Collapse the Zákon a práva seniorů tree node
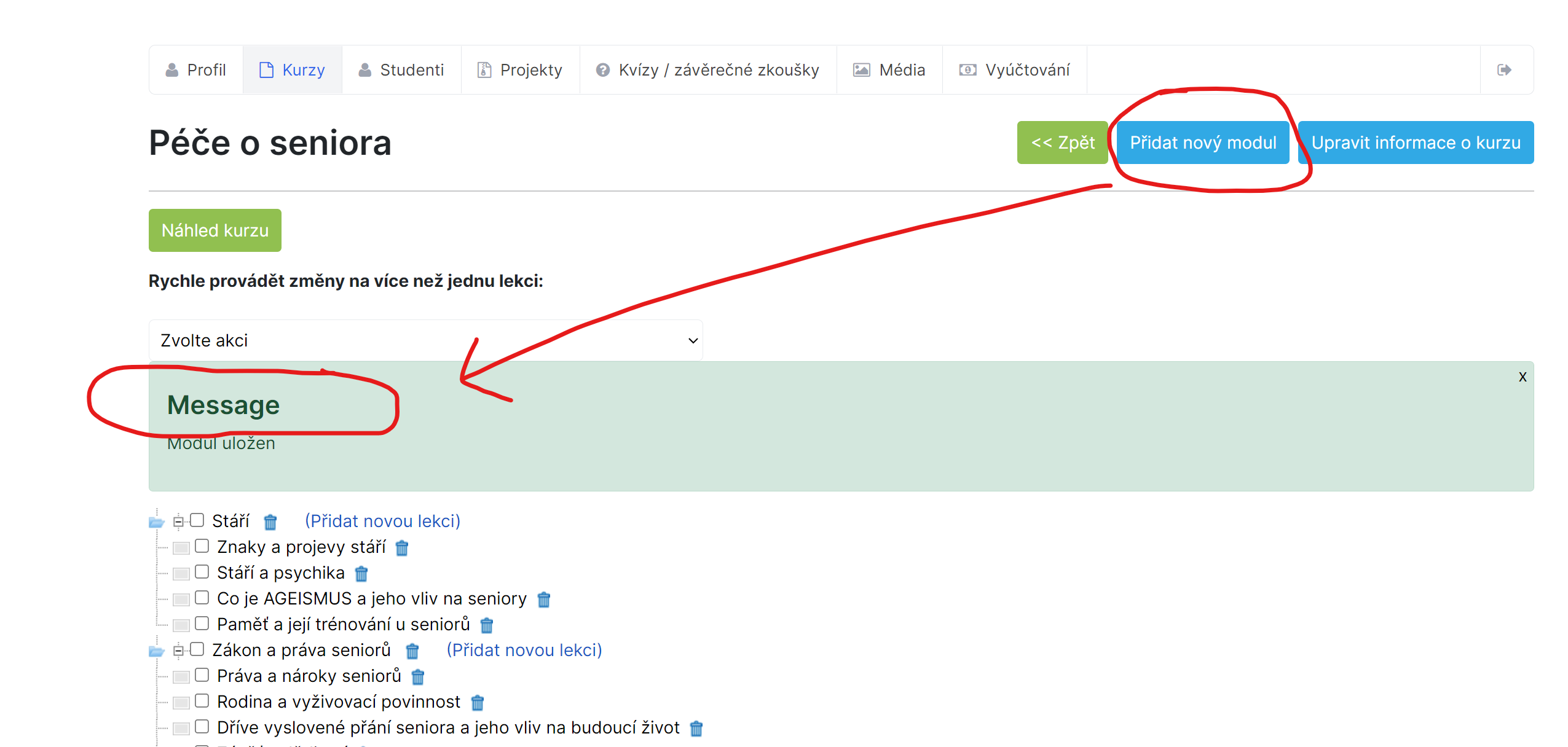This screenshot has height=747, width=1568. point(178,651)
